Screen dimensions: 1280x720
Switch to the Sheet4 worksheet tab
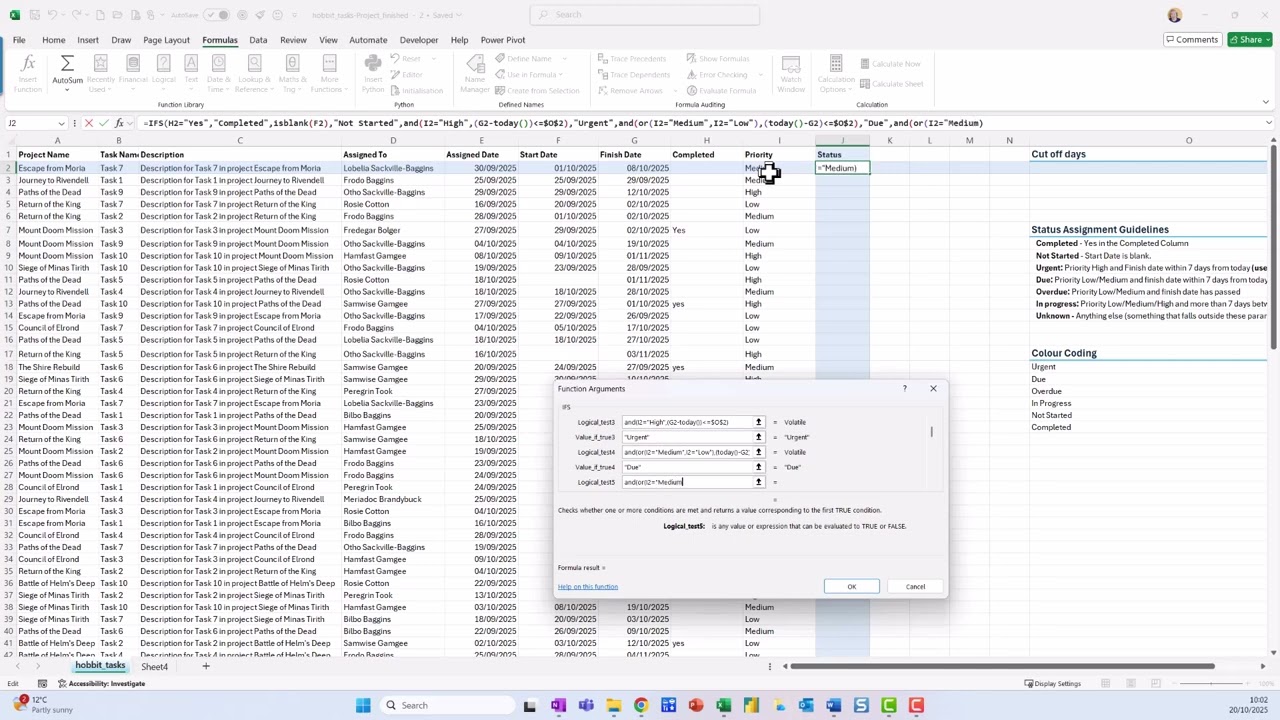(154, 667)
